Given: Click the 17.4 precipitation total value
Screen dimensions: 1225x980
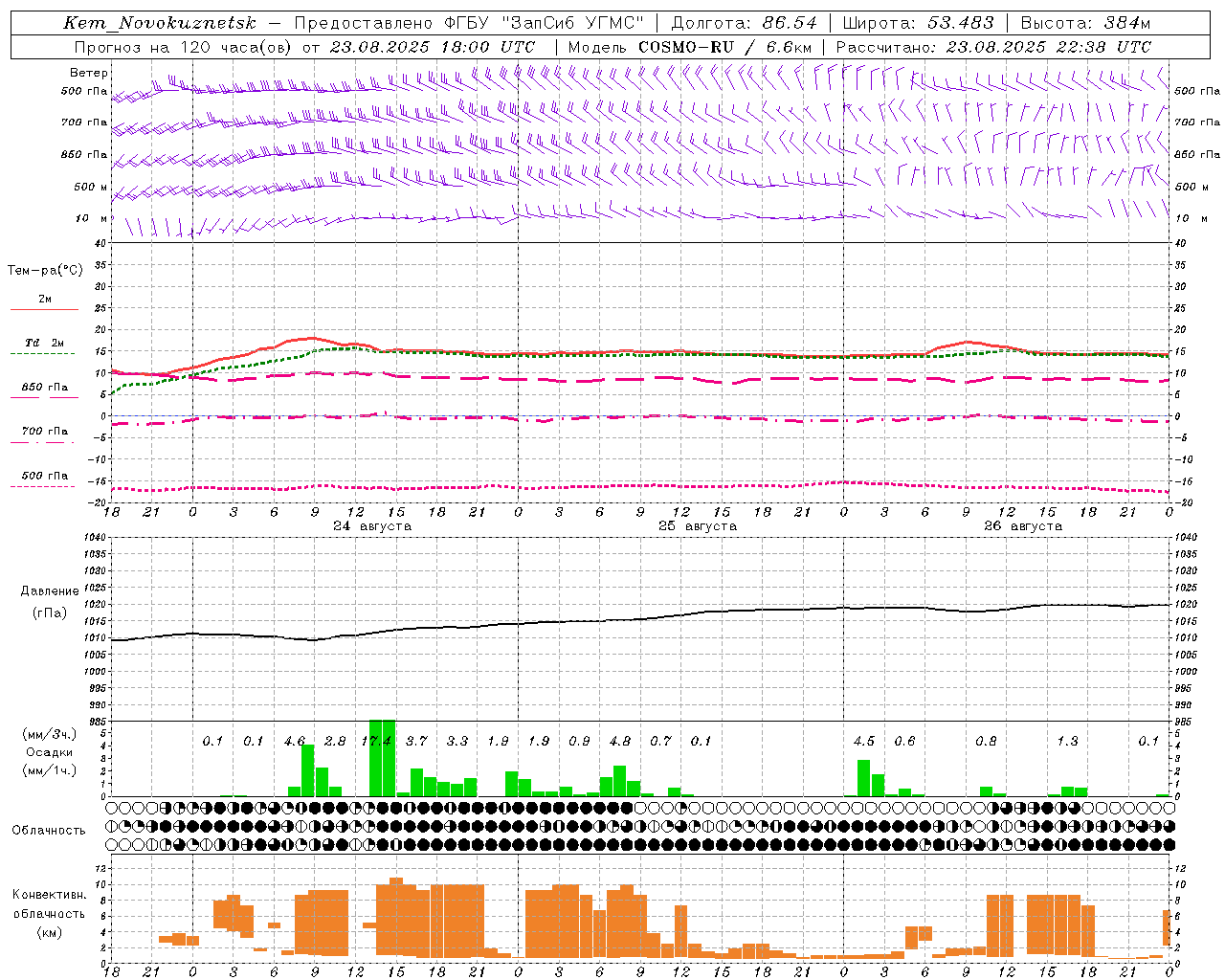Looking at the screenshot, I should click(x=376, y=741).
